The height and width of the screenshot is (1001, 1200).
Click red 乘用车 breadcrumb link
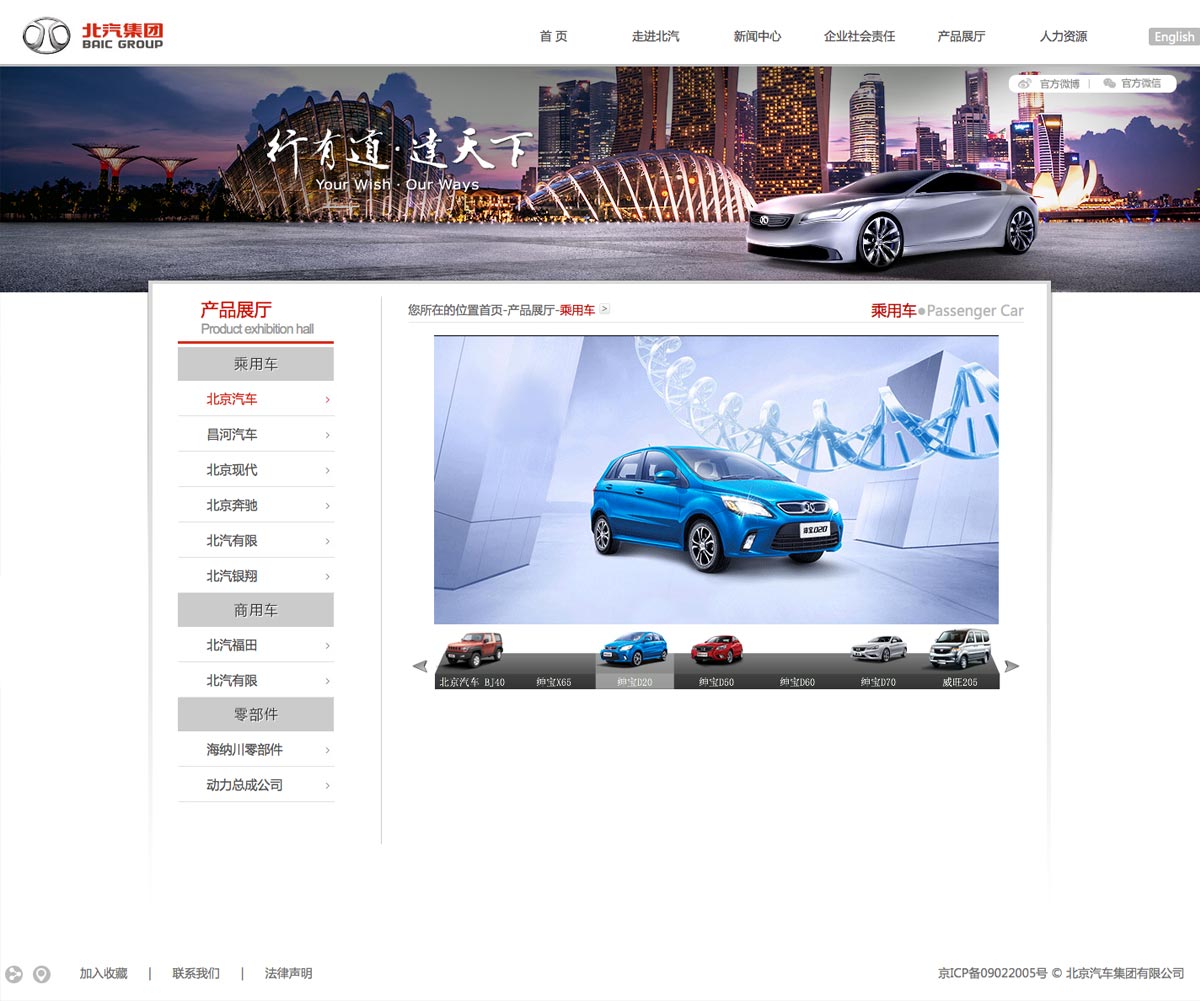point(577,310)
